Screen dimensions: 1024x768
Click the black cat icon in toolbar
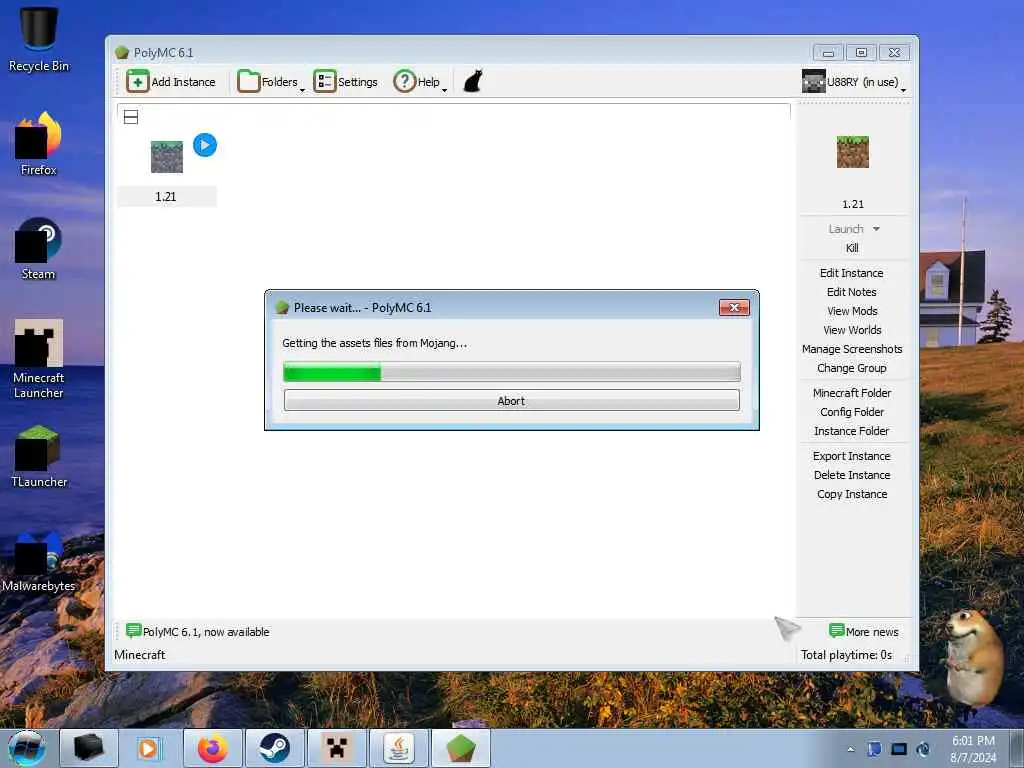pos(473,82)
